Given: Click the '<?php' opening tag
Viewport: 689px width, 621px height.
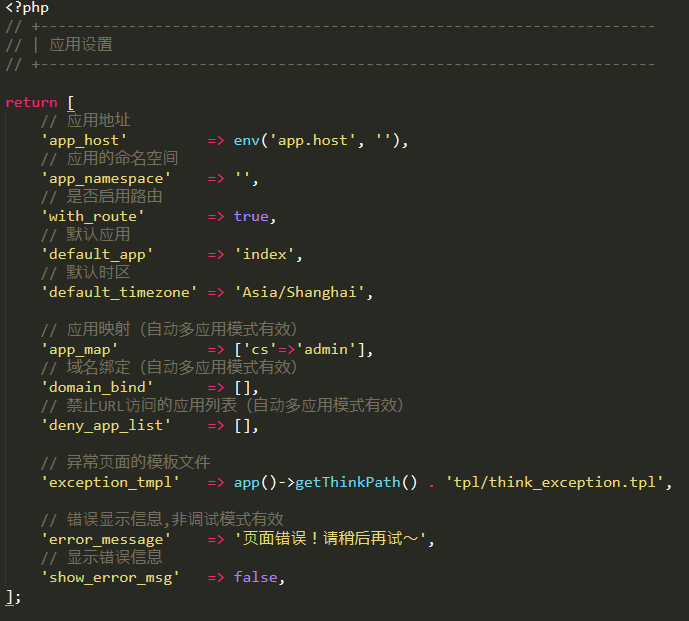Looking at the screenshot, I should (x=27, y=7).
